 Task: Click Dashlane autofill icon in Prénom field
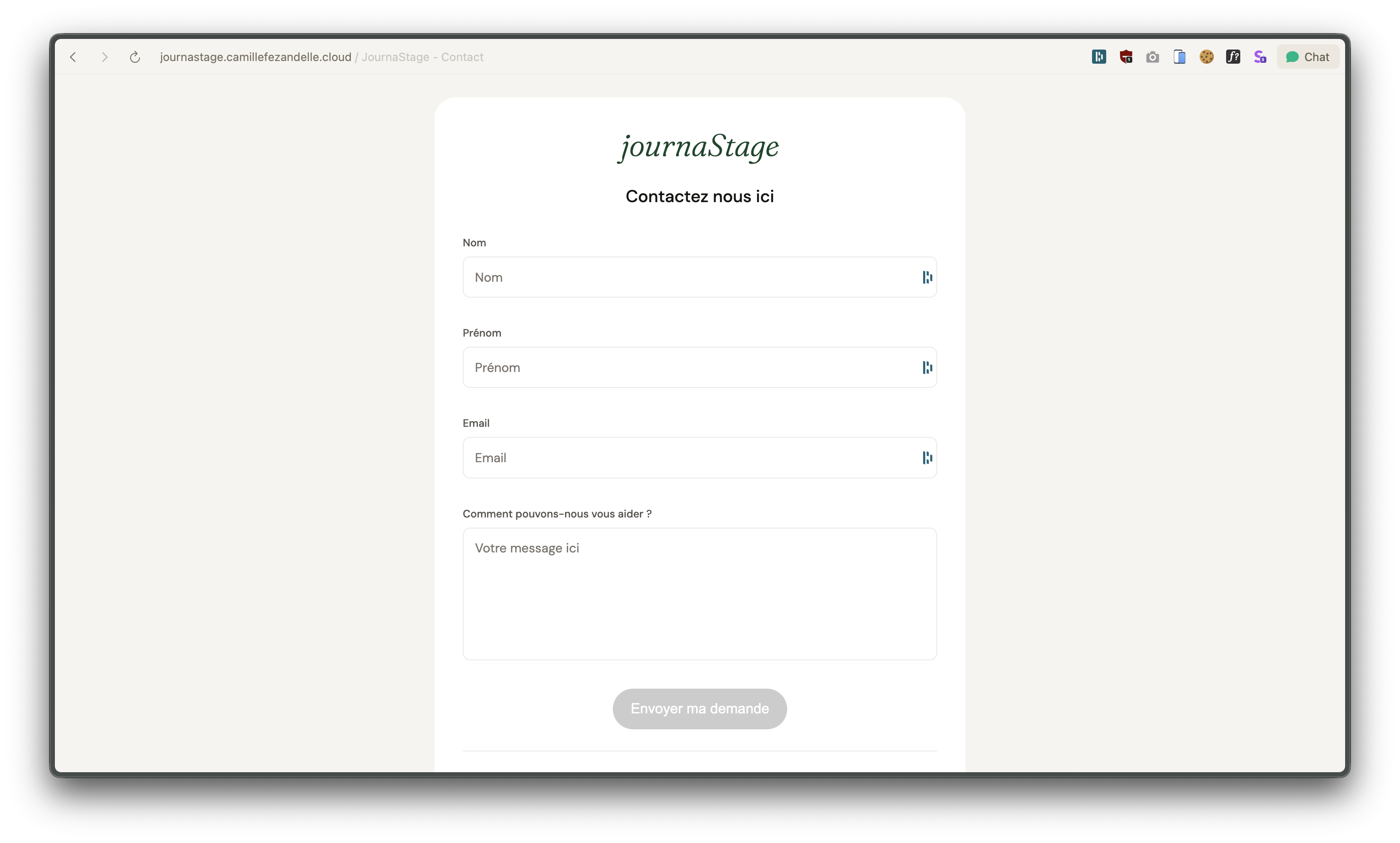927,368
